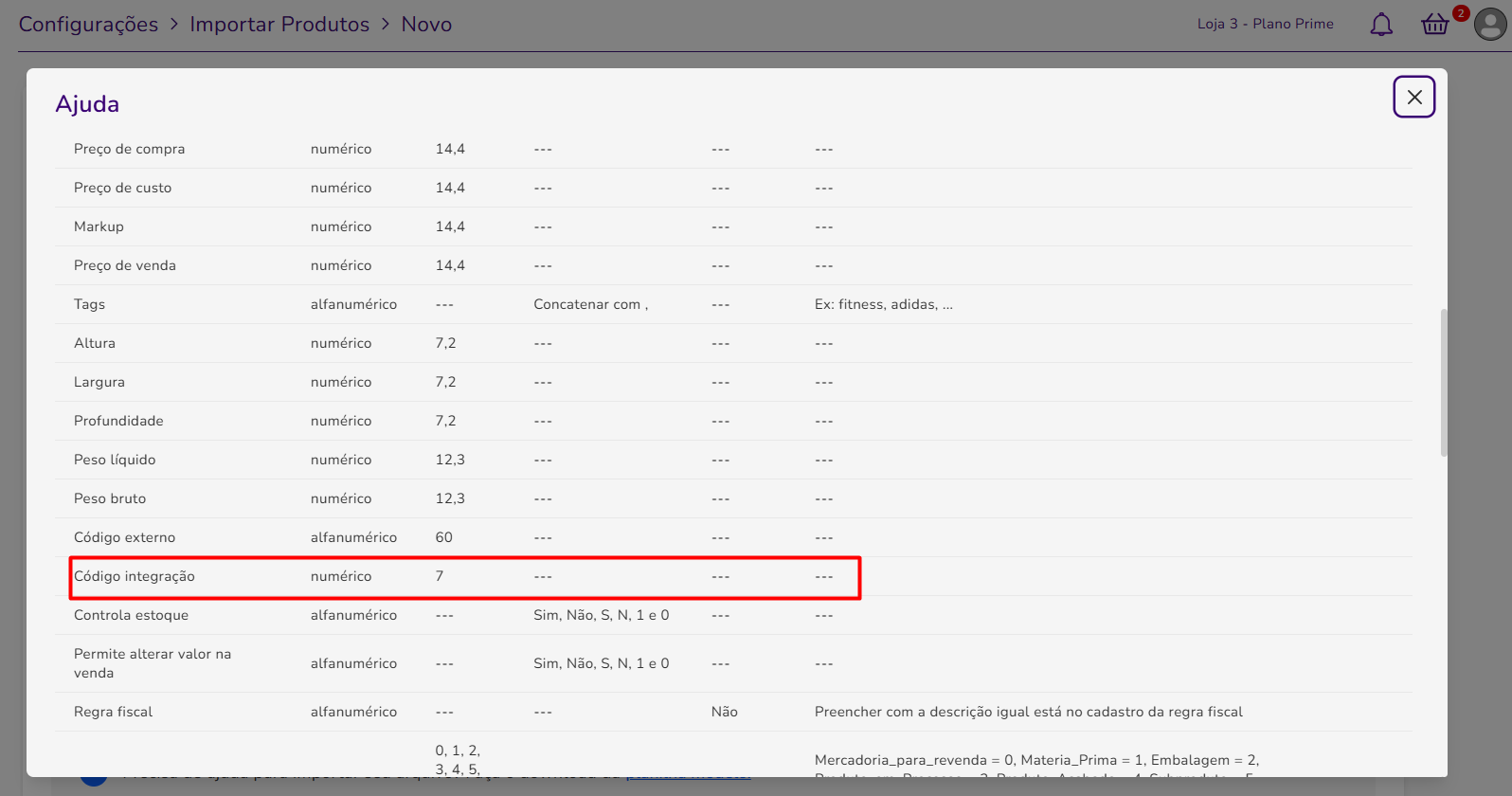Select the Preço de compra row label
This screenshot has width=1512, height=796.
(130, 149)
